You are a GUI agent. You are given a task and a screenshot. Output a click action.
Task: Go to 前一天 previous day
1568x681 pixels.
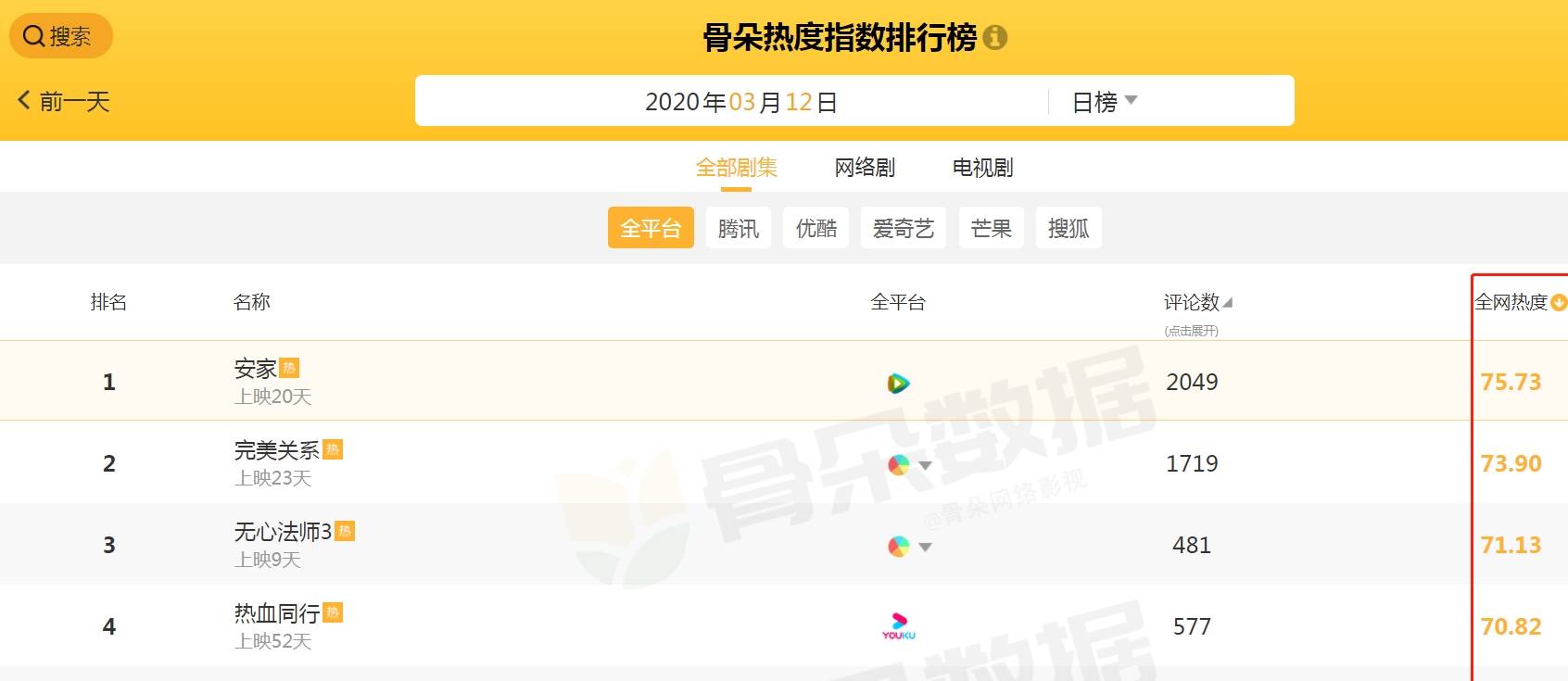point(64,101)
